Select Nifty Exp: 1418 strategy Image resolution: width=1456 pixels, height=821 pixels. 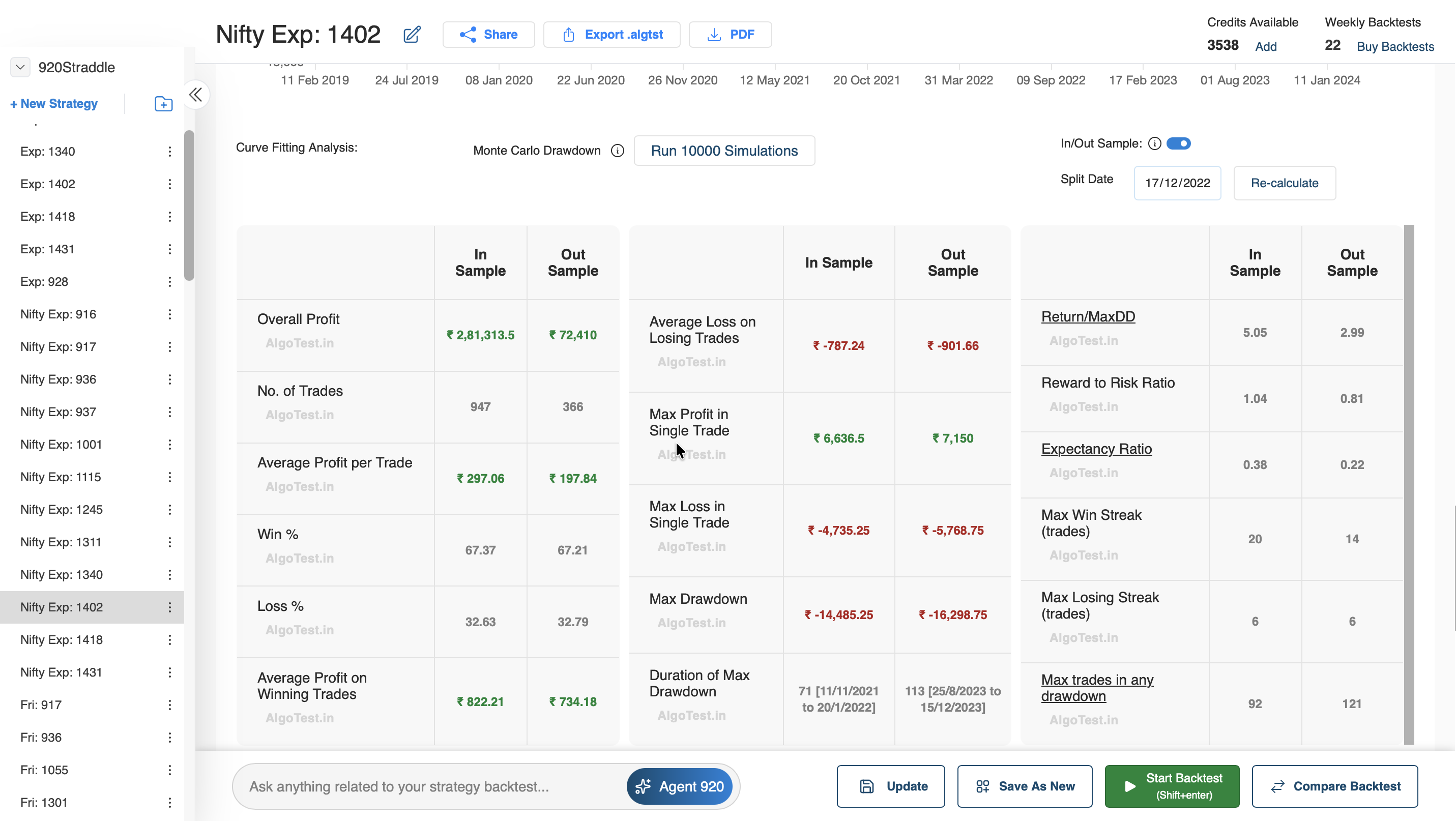tap(62, 639)
